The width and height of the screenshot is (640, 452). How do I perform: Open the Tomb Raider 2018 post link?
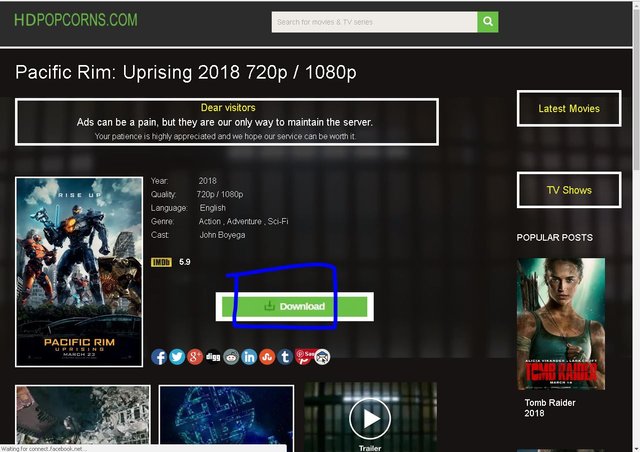550,408
